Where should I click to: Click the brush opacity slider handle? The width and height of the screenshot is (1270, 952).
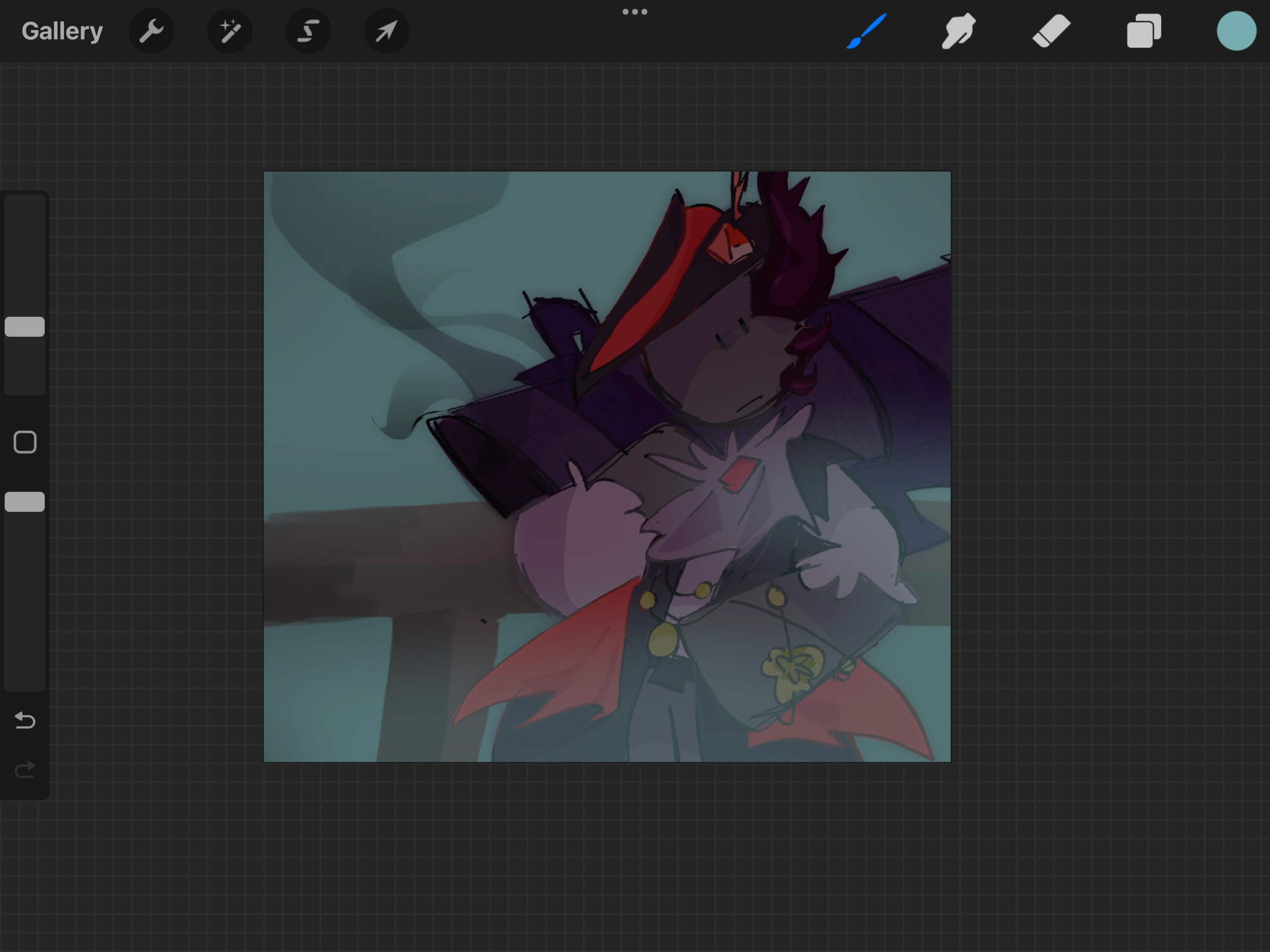pos(25,502)
